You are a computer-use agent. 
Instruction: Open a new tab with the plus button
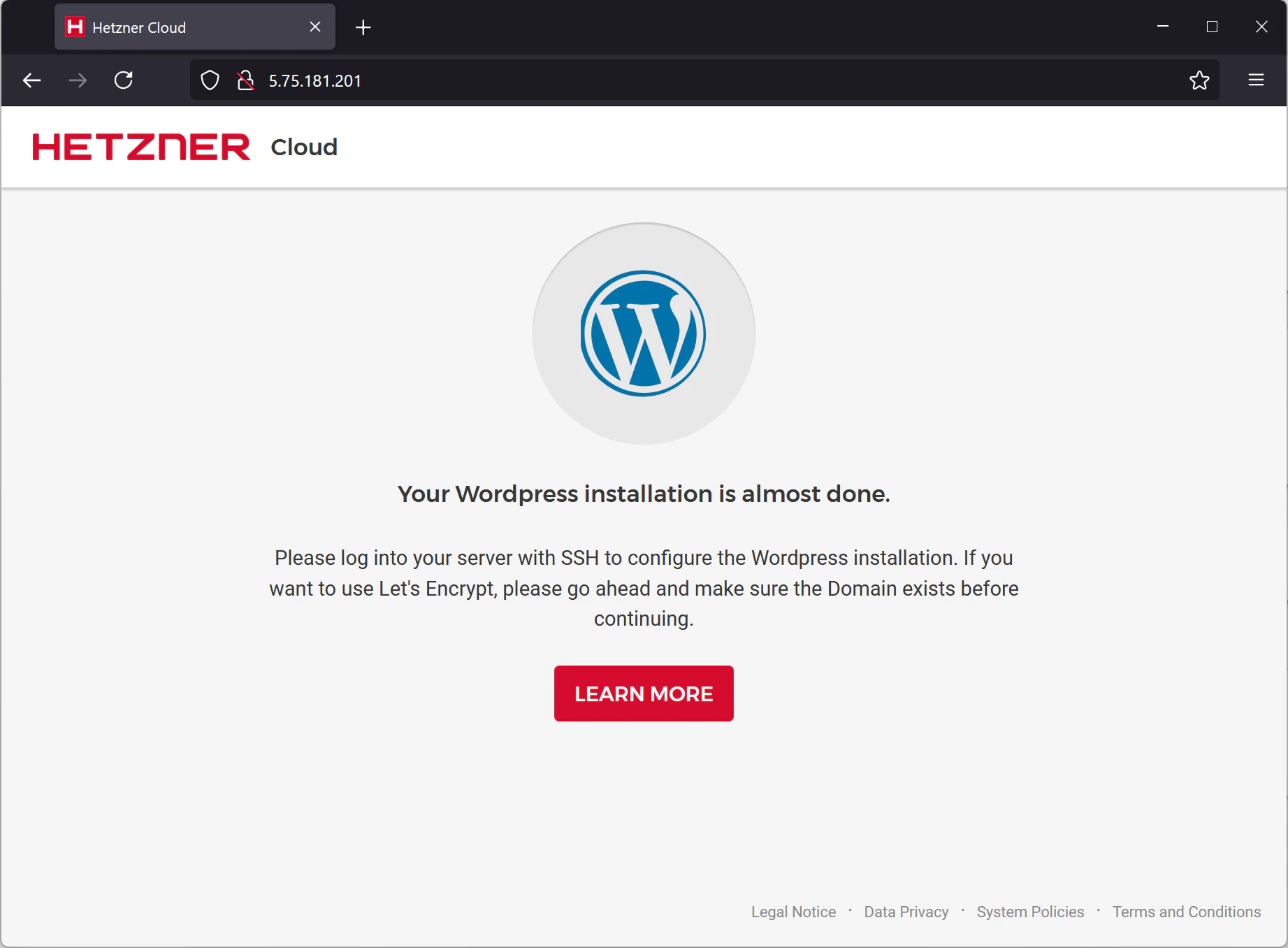(x=363, y=27)
